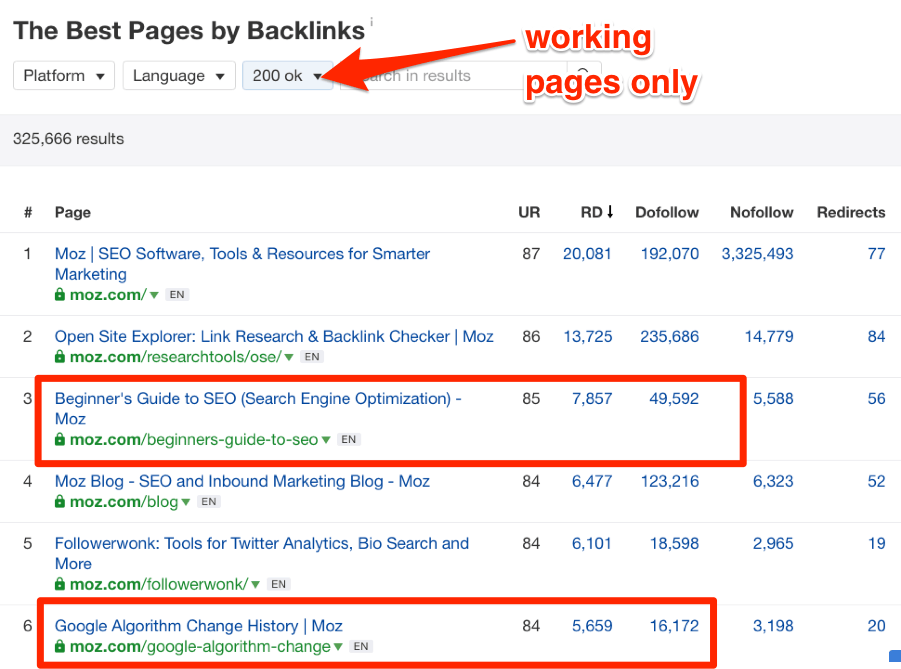Open the Followerwonk page title link
901x669 pixels.
click(261, 553)
